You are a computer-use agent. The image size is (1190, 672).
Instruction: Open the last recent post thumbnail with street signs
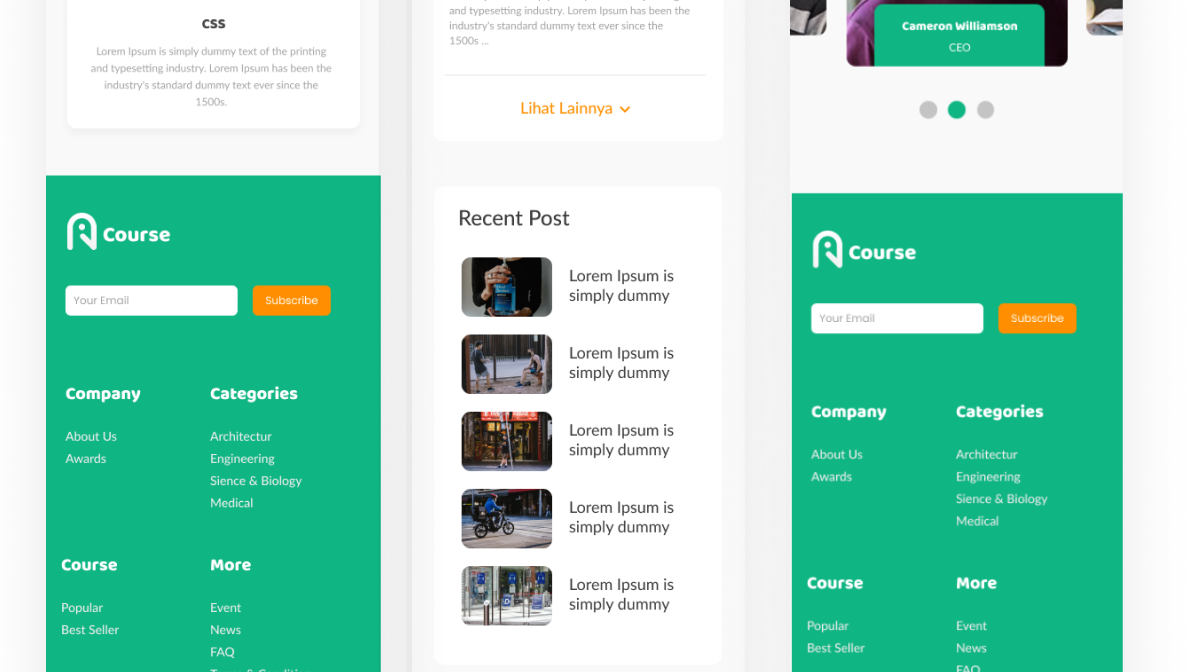(506, 595)
